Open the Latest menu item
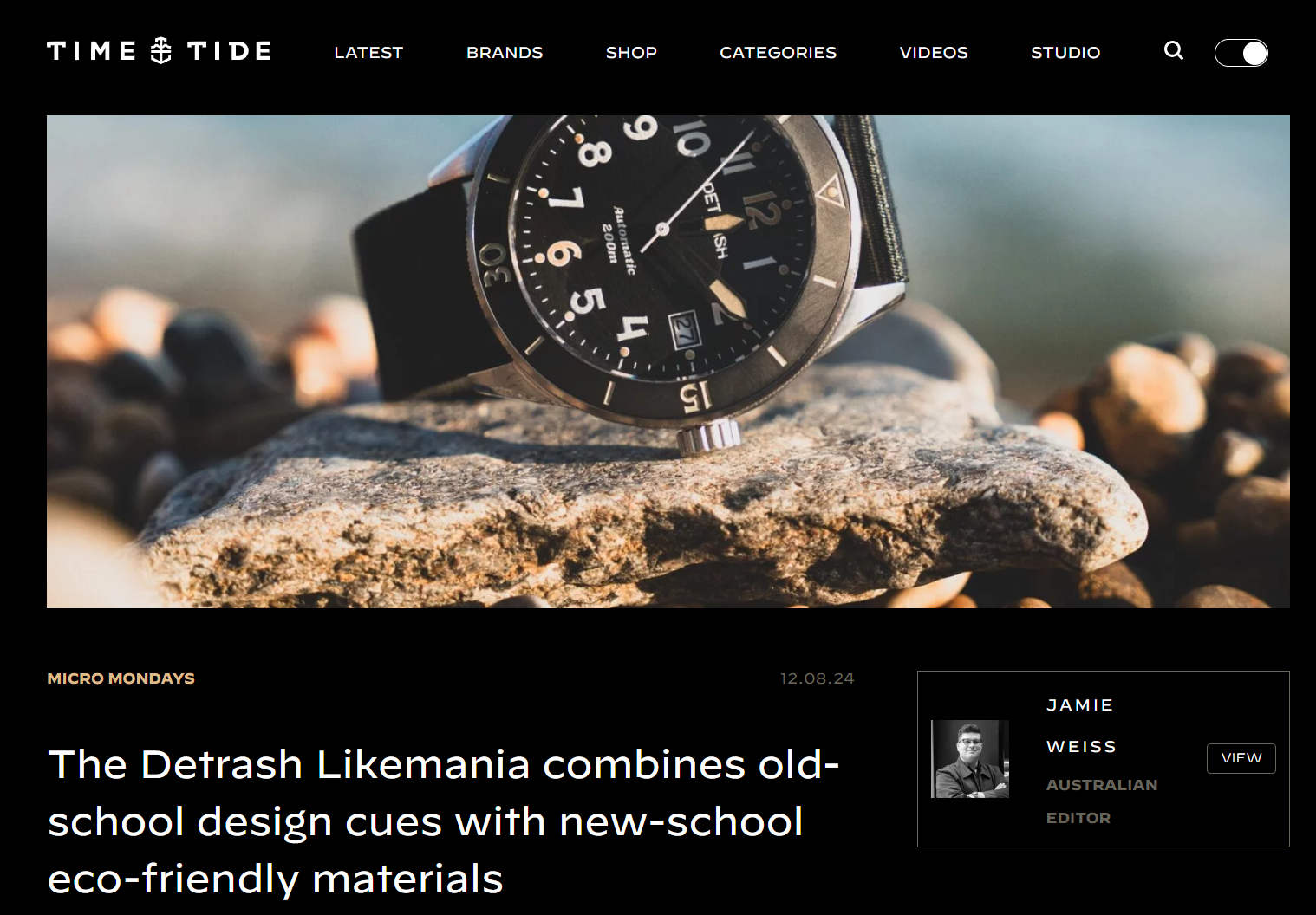 tap(368, 52)
